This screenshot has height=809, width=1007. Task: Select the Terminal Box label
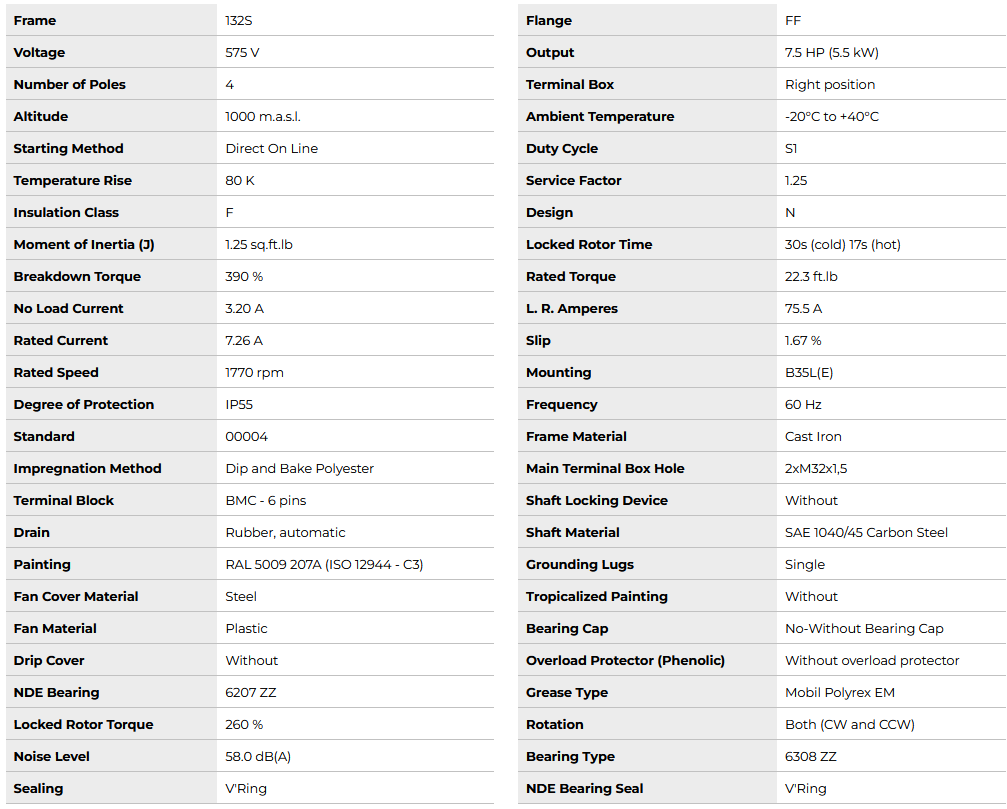coord(570,85)
